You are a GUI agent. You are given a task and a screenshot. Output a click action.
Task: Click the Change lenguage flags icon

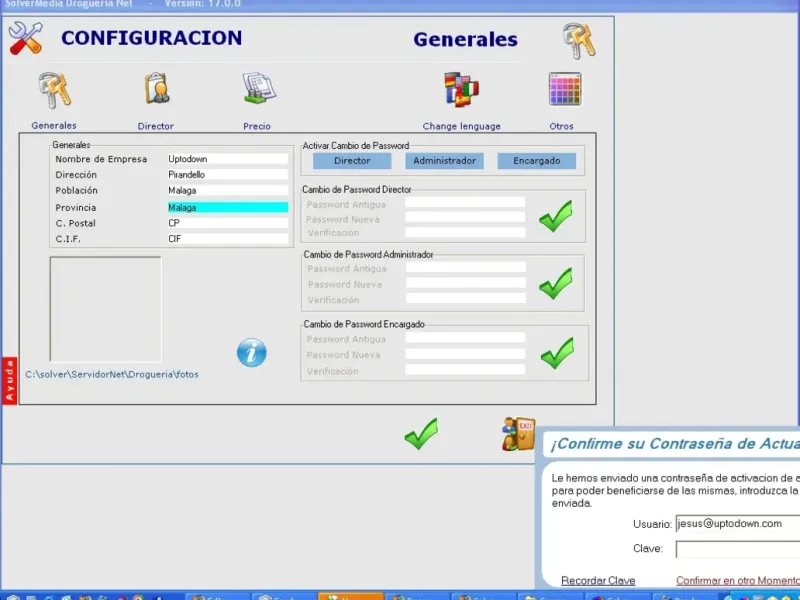pyautogui.click(x=461, y=89)
